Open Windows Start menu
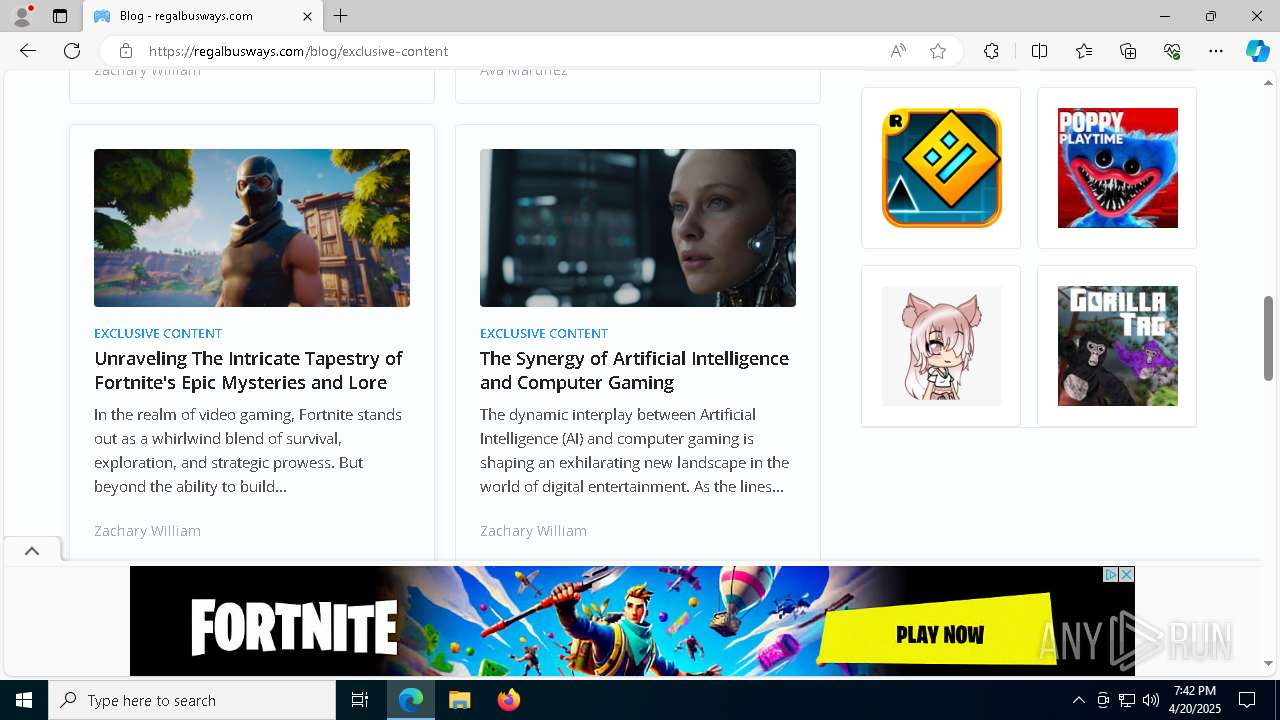Viewport: 1280px width, 720px height. 24,700
